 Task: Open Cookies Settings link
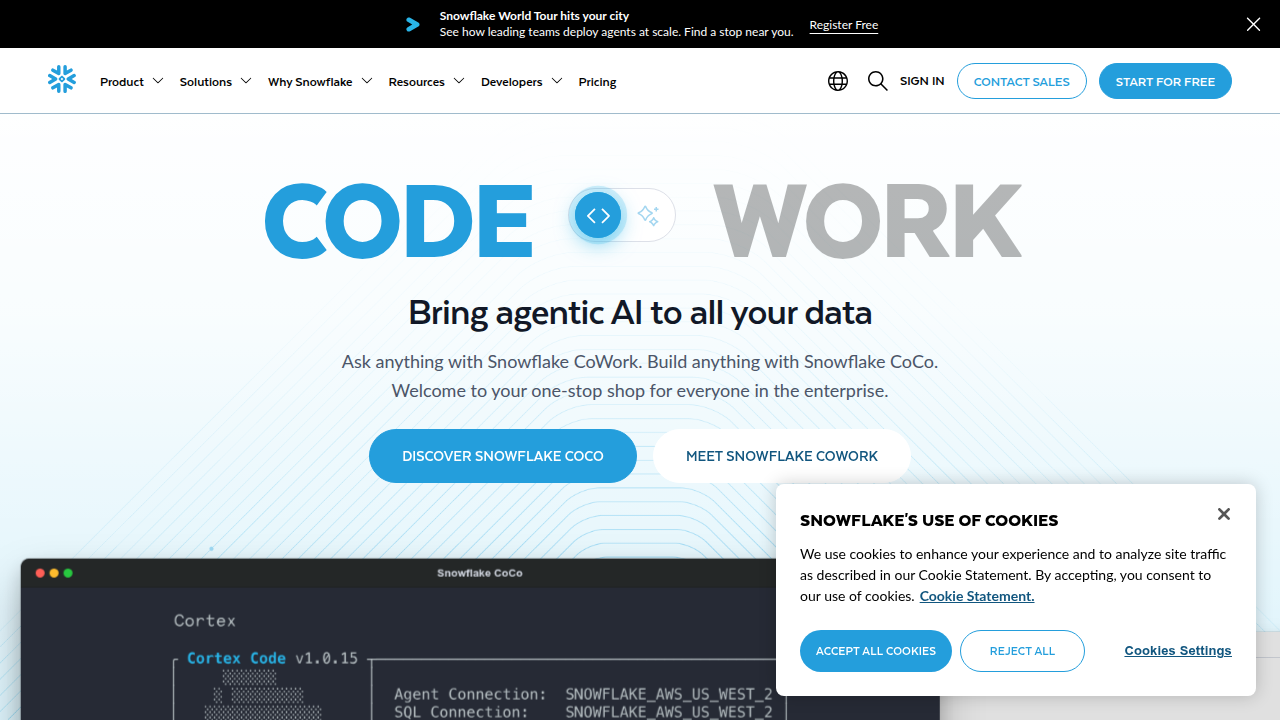point(1178,651)
